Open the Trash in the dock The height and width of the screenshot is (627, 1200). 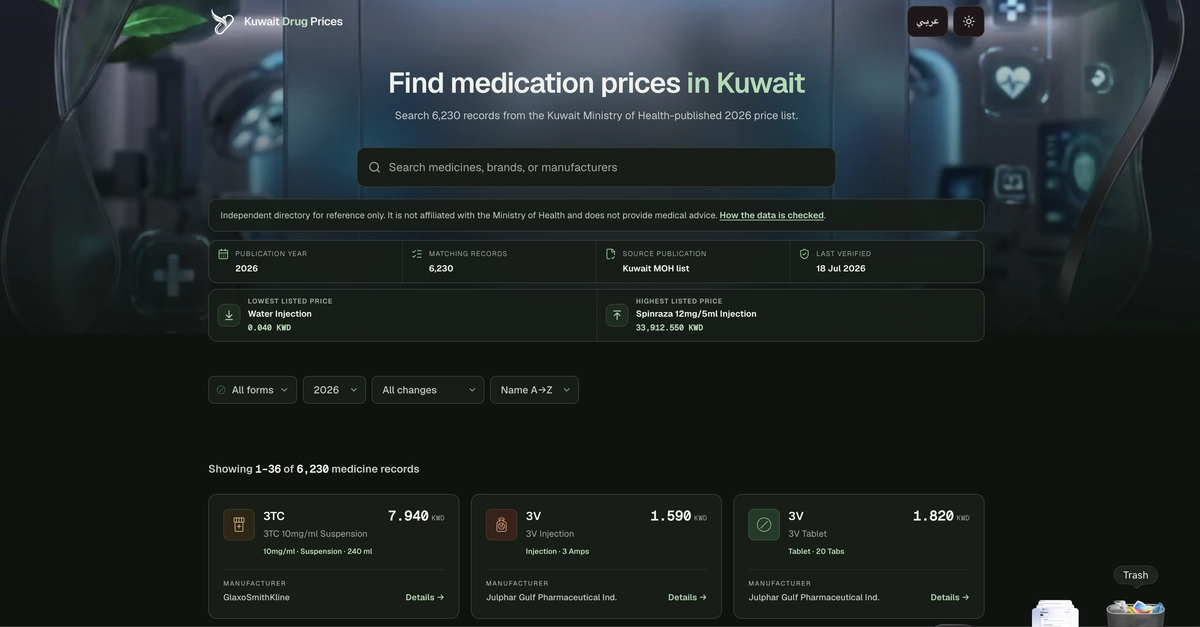point(1135,612)
